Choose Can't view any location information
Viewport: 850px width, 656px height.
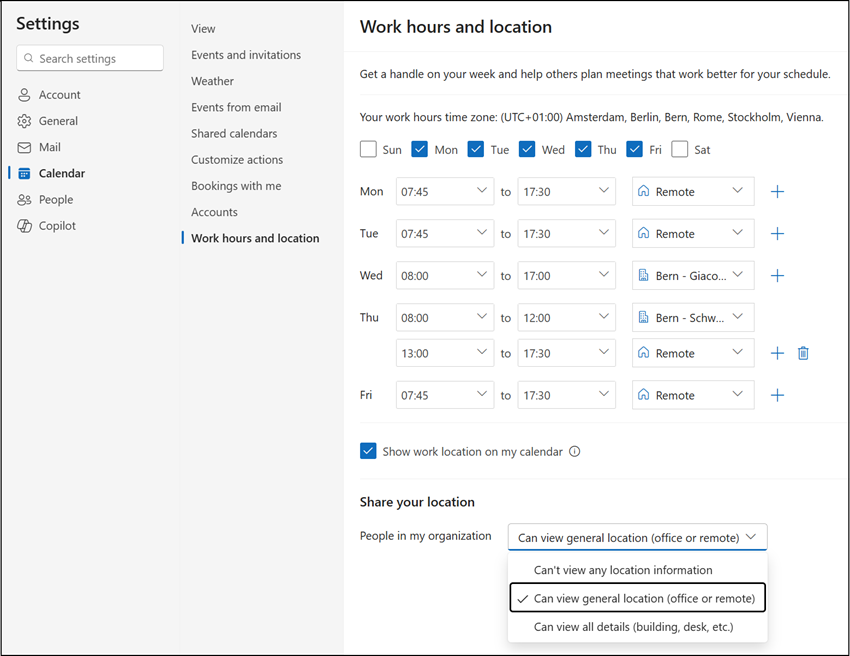coord(637,569)
